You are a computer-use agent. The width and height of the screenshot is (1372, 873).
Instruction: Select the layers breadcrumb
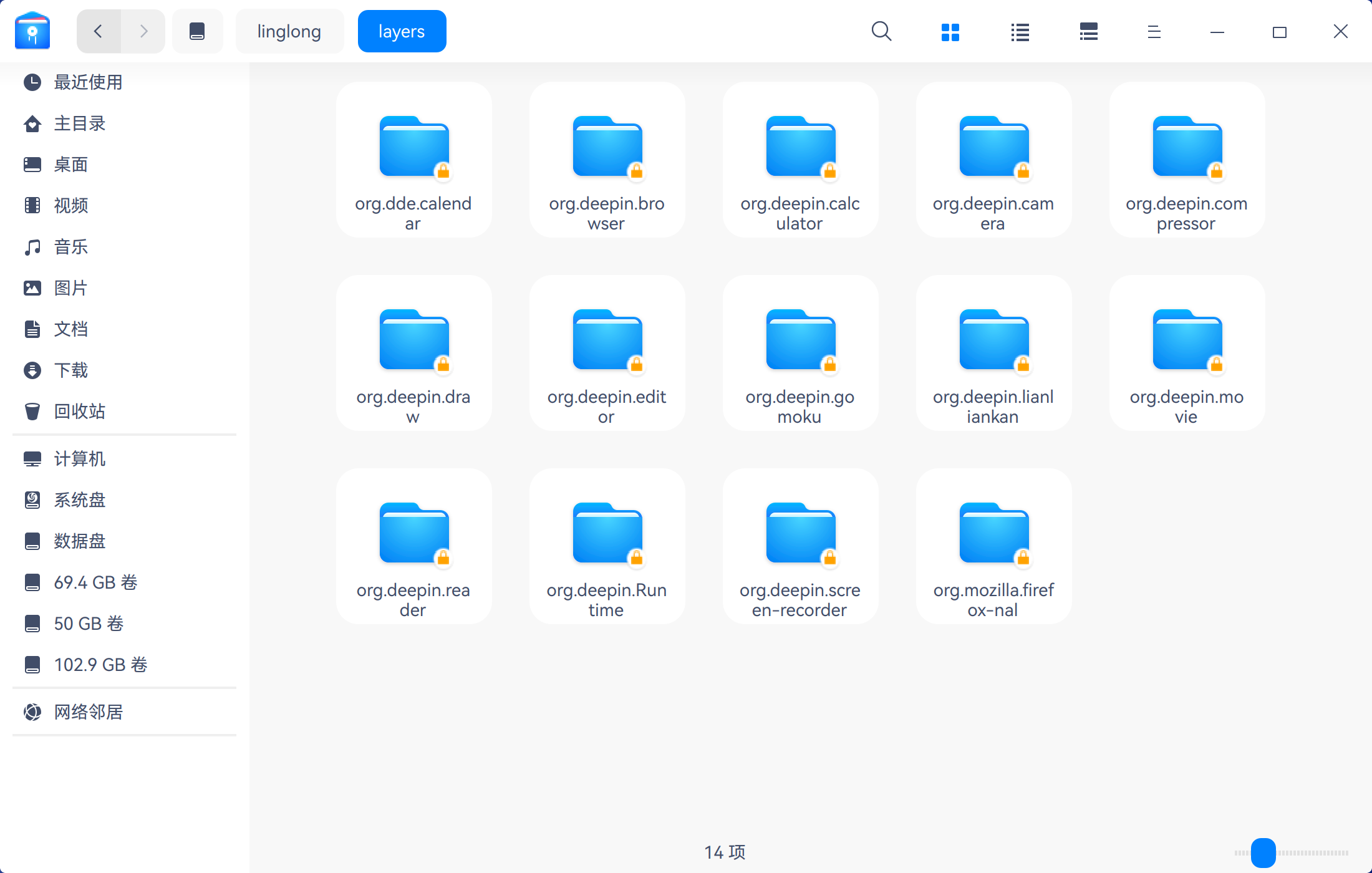click(402, 31)
